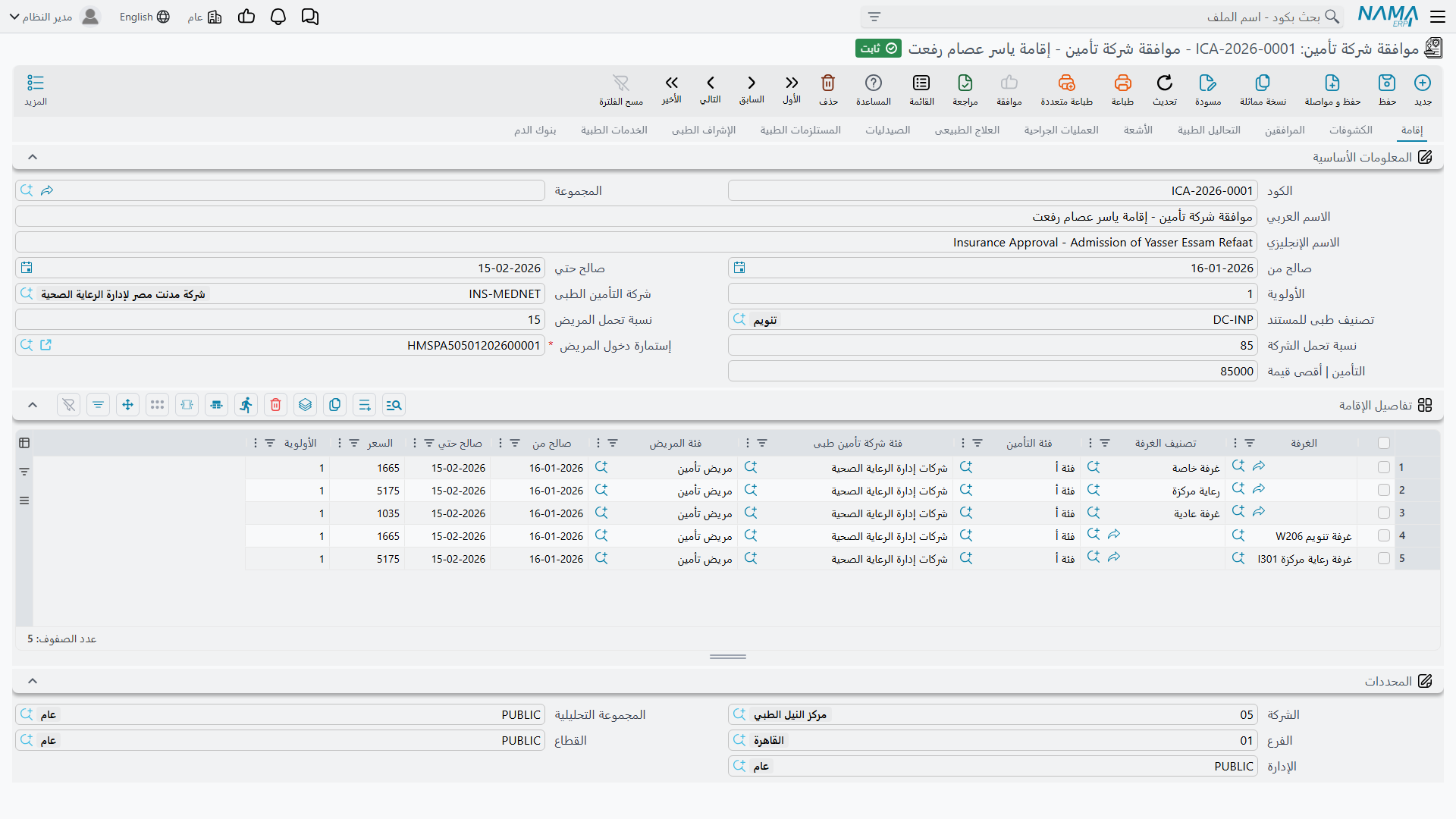Open search options filter in search bar

point(874,17)
